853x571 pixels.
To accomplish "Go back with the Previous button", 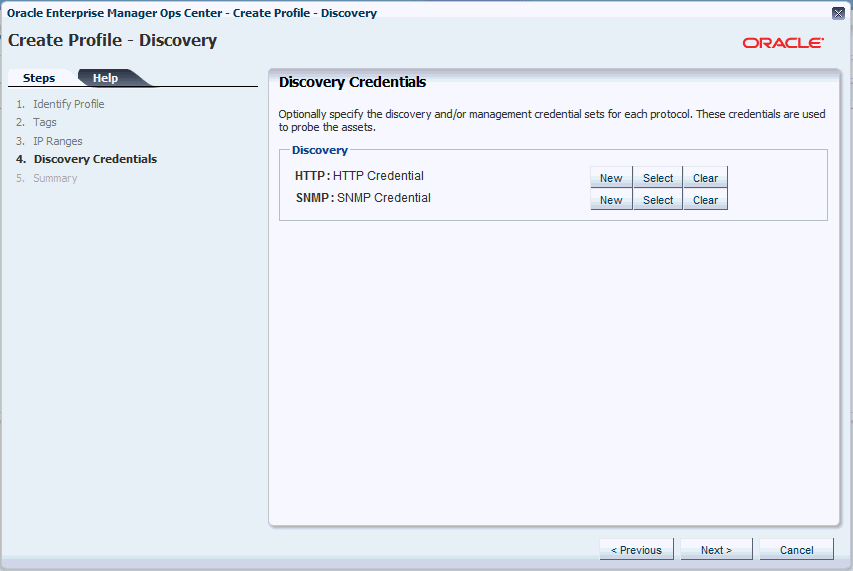I will point(636,550).
